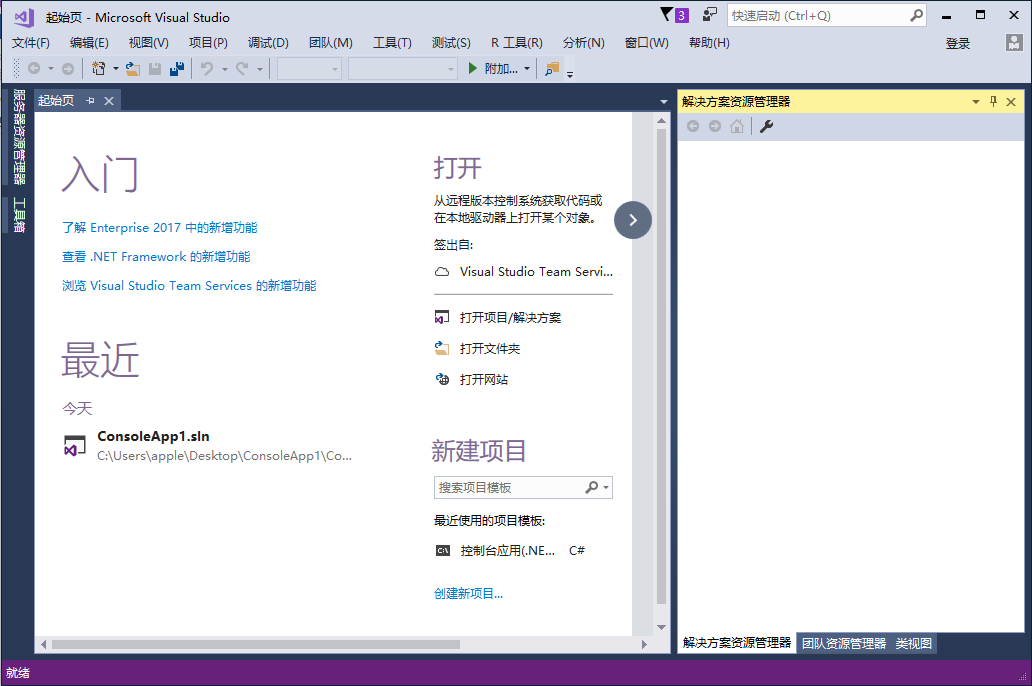Click the wrench icon in Solution Explorer
Screen dimensions: 1032x686
tap(766, 126)
